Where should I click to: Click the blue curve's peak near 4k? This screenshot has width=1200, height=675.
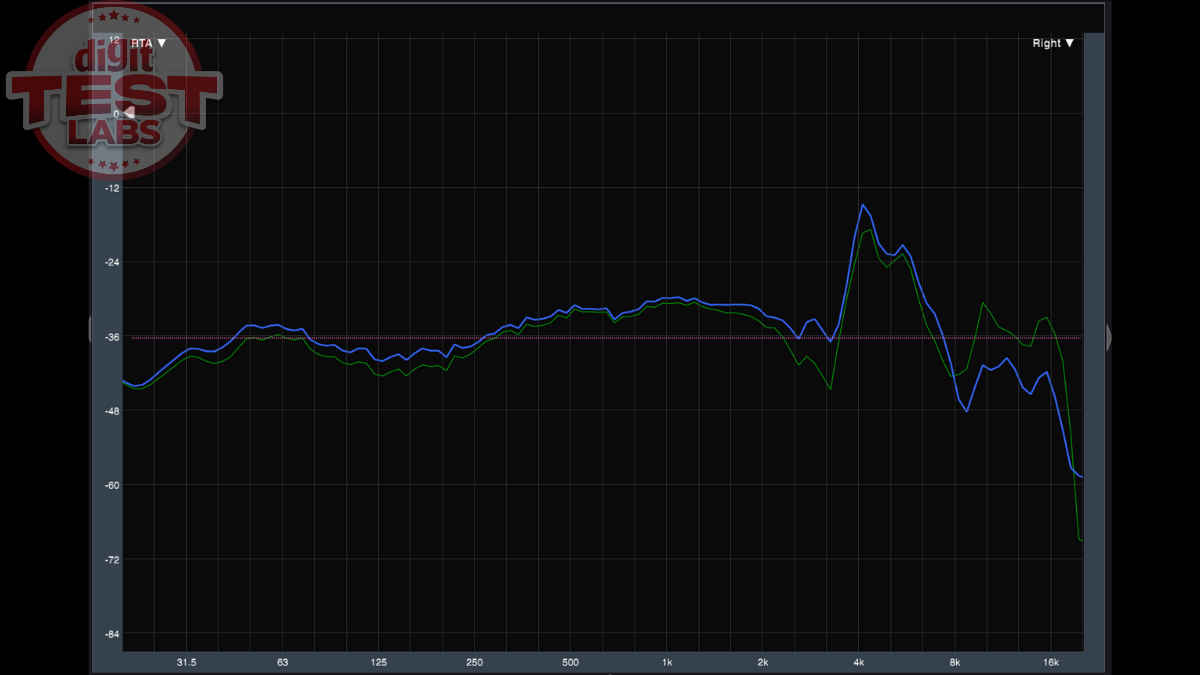863,205
